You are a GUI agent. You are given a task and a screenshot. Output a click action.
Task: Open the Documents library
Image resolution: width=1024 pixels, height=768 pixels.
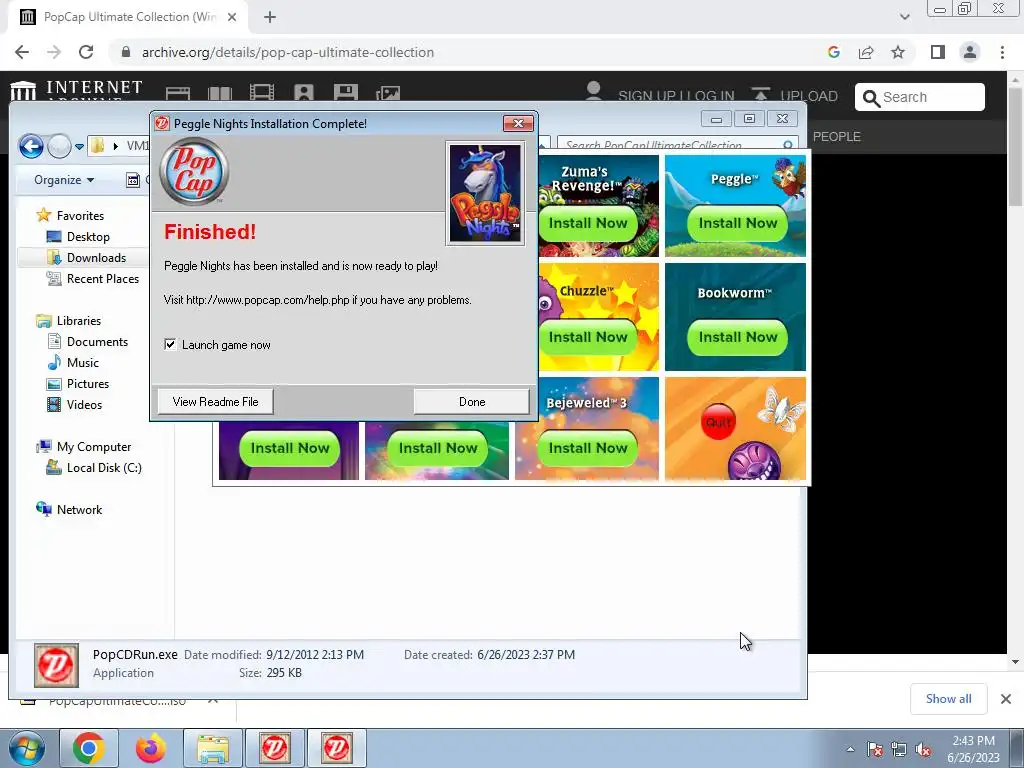pos(97,342)
